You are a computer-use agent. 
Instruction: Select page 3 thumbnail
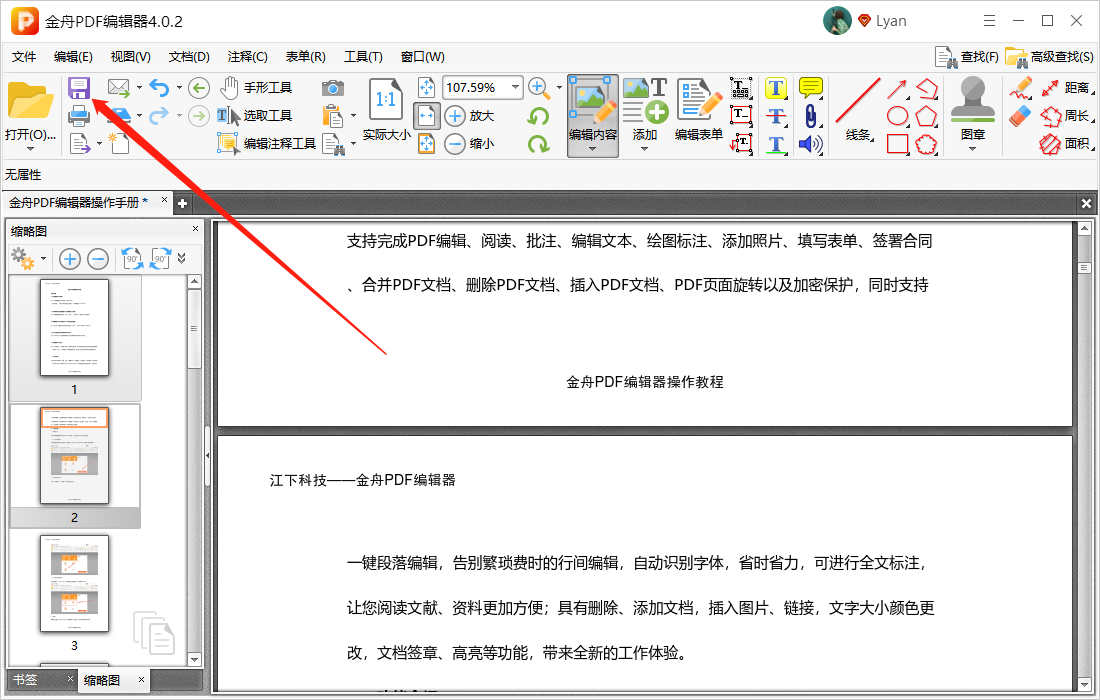coord(74,584)
